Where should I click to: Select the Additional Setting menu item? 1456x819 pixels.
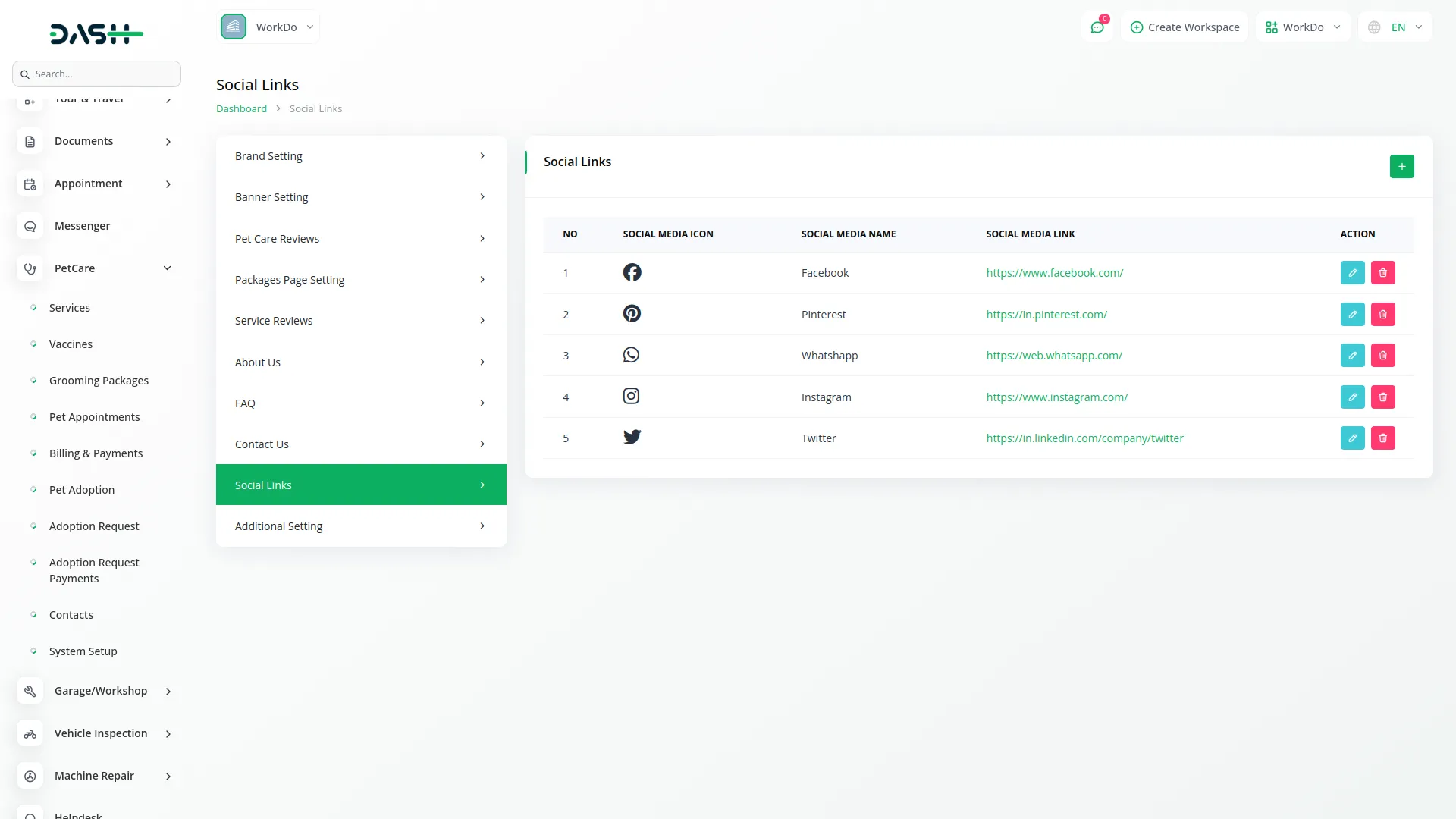point(360,526)
